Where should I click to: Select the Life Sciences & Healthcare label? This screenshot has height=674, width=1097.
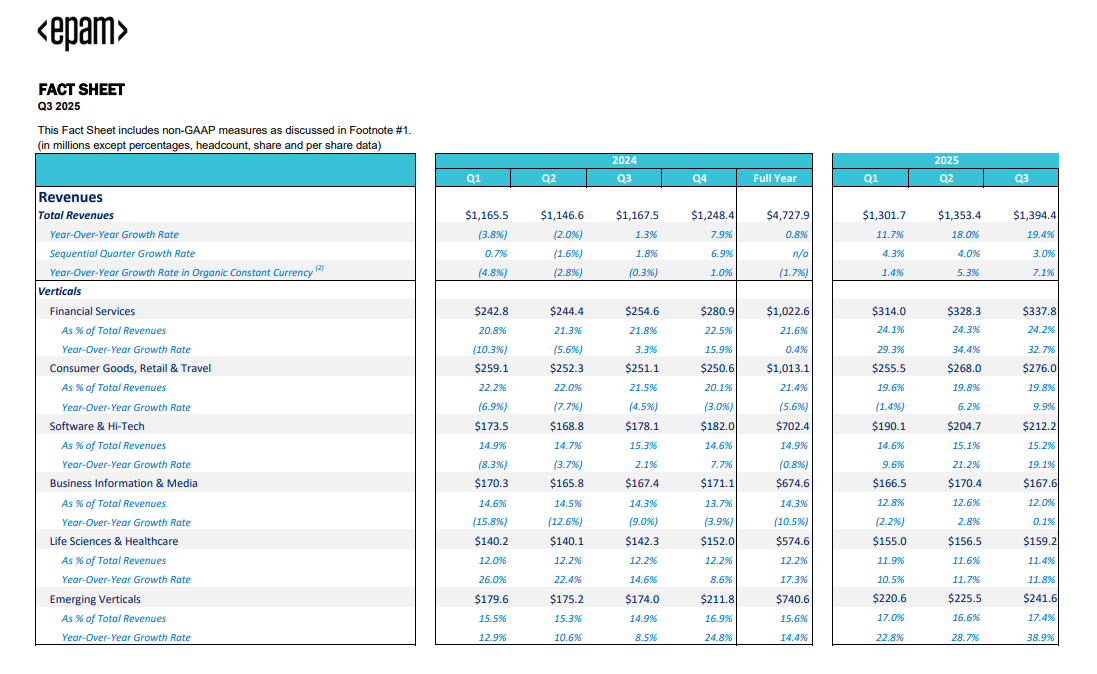pos(114,542)
